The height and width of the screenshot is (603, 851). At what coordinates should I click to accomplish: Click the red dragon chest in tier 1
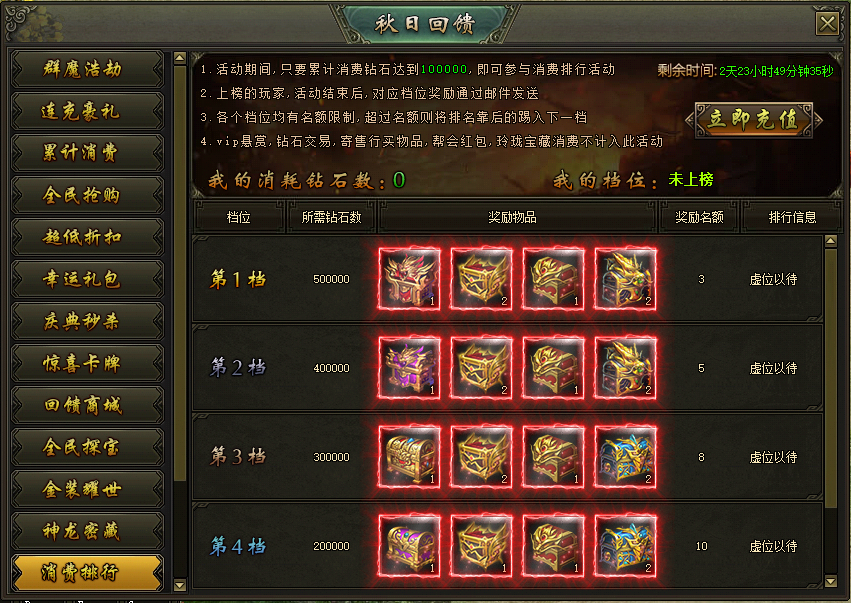[409, 279]
